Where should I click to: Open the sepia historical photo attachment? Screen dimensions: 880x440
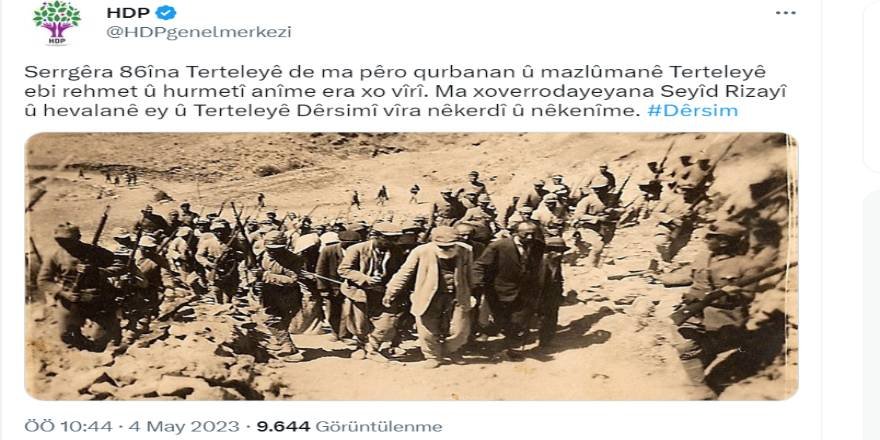pyautogui.click(x=411, y=267)
